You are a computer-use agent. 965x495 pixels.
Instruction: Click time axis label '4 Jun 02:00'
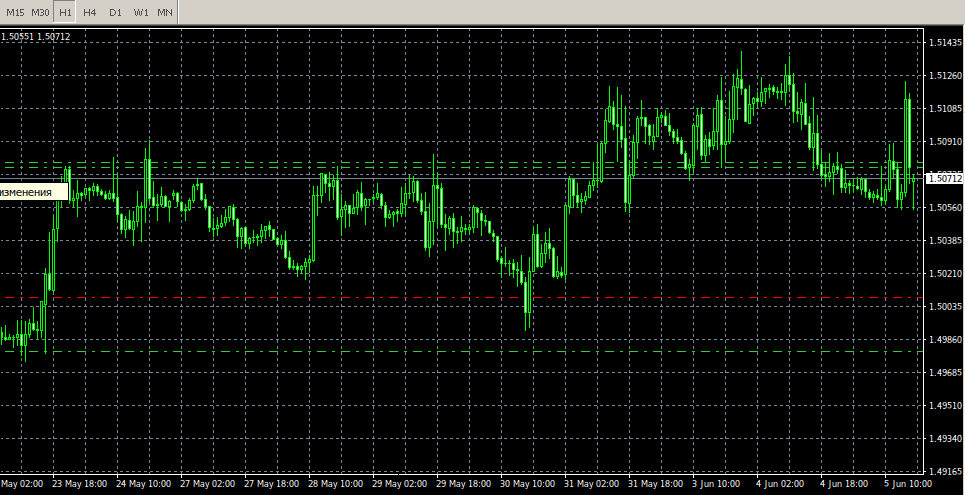click(780, 484)
